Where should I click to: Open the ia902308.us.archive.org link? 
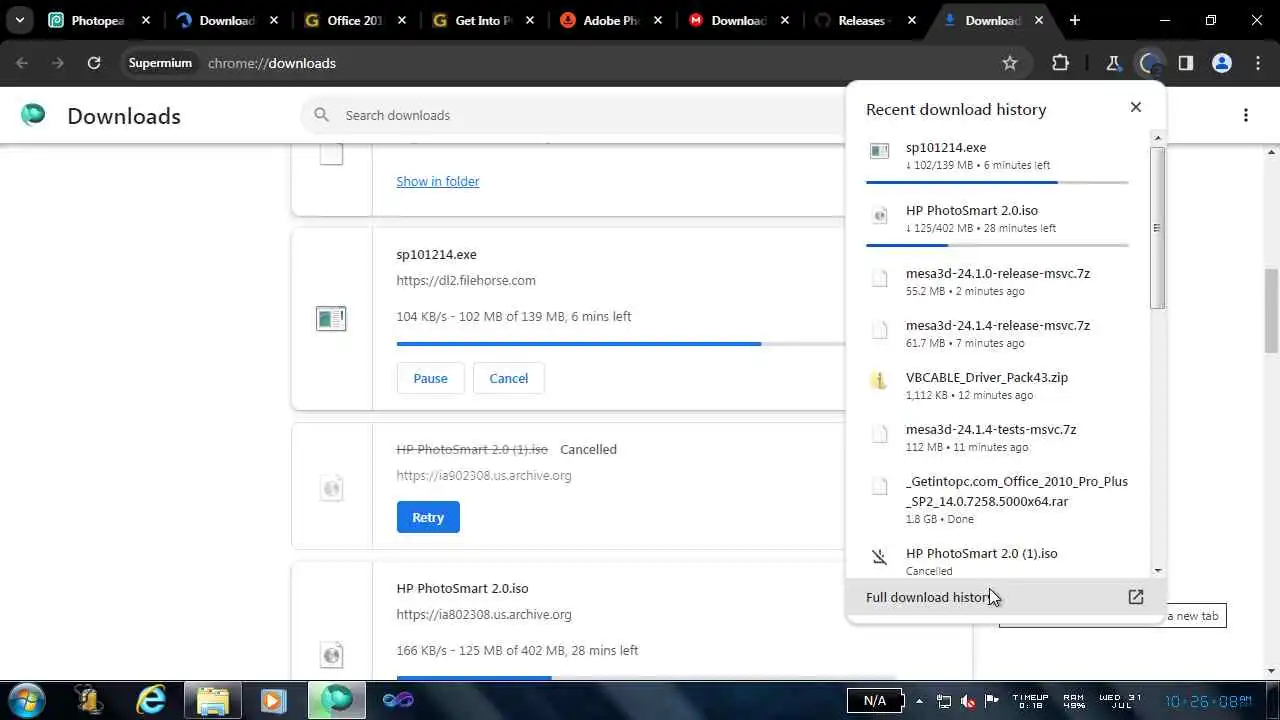pyautogui.click(x=484, y=475)
